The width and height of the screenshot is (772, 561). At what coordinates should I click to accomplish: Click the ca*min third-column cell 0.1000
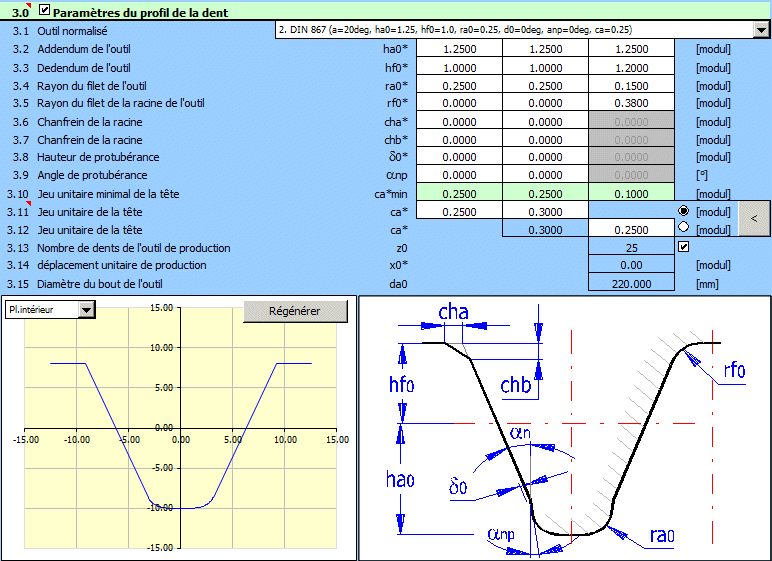pos(631,194)
